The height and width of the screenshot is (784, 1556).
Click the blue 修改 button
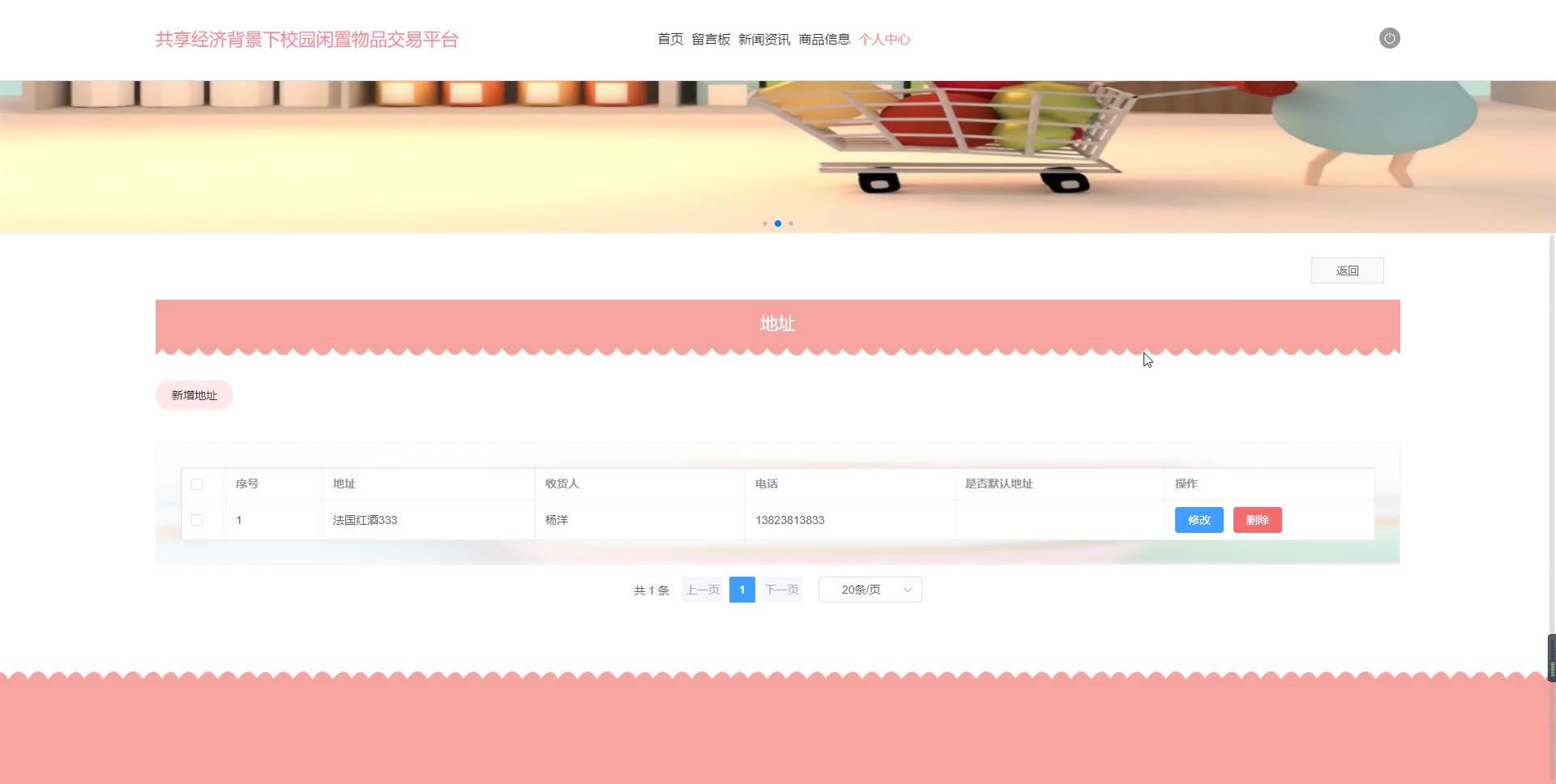[x=1199, y=520]
